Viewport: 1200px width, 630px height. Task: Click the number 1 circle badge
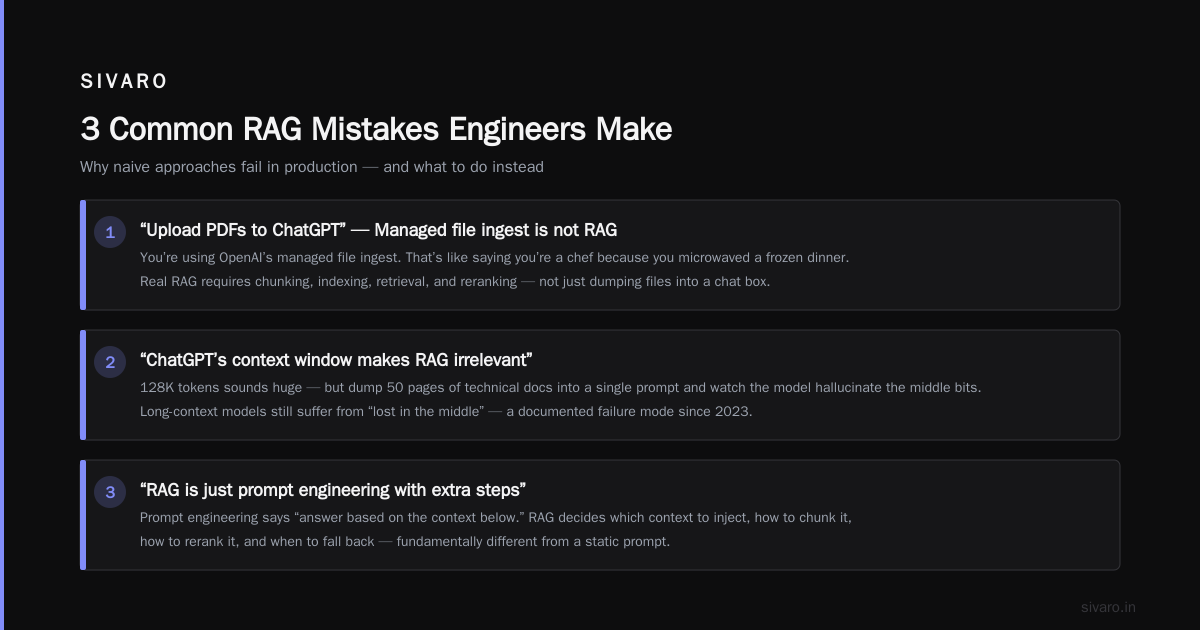tap(110, 232)
